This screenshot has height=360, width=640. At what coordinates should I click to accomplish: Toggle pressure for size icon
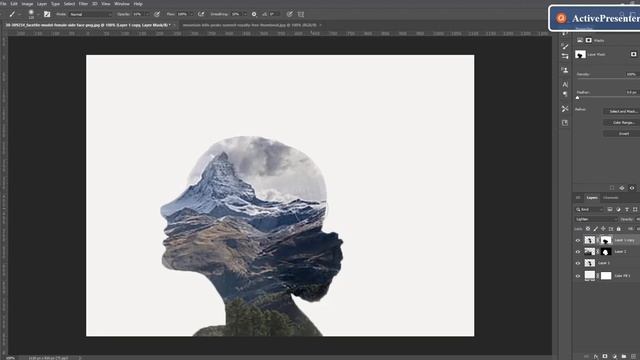pyautogui.click(x=289, y=14)
